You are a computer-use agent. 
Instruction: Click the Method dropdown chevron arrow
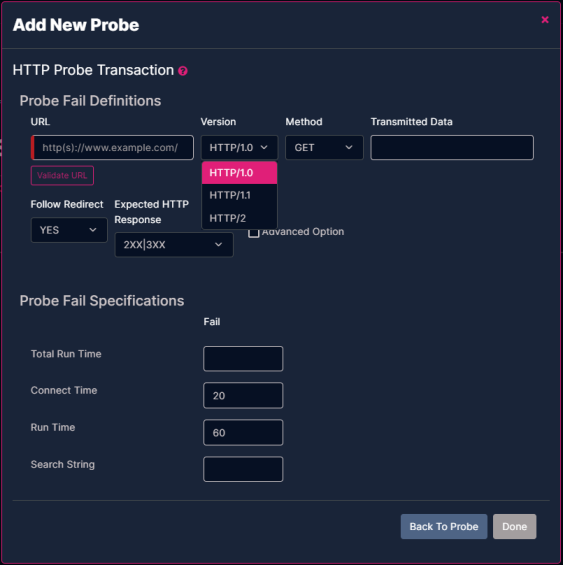pyautogui.click(x=349, y=147)
